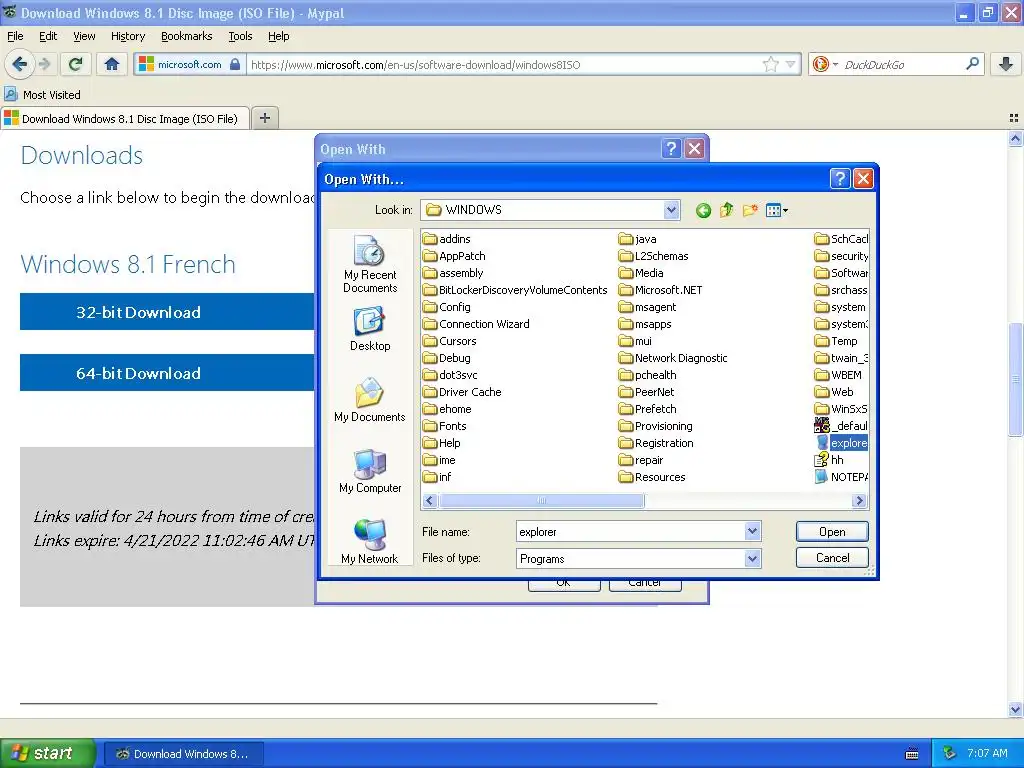Select My Documents in the places bar
Viewport: 1024px width, 768px height.
370,400
